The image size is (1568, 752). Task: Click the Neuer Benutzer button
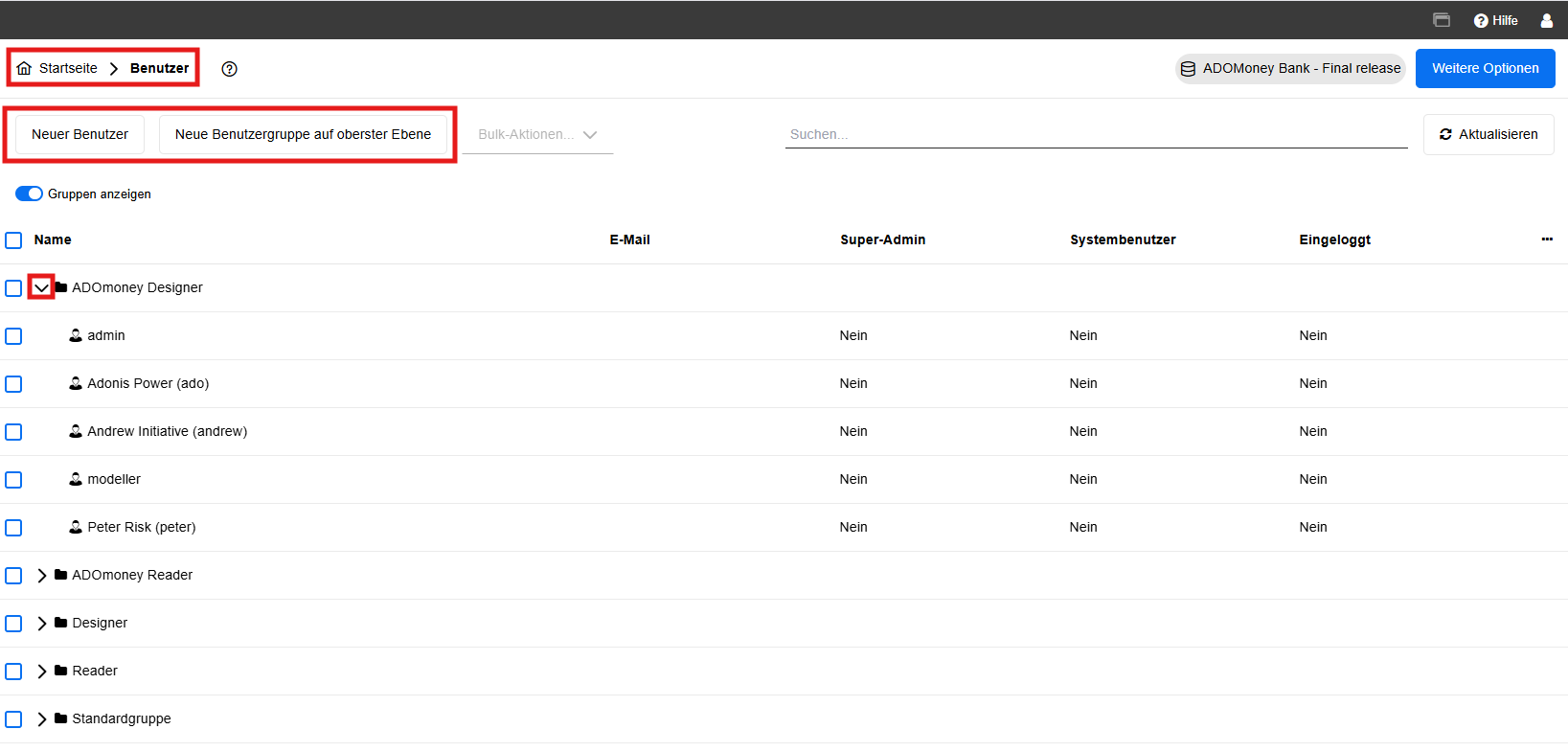point(80,134)
